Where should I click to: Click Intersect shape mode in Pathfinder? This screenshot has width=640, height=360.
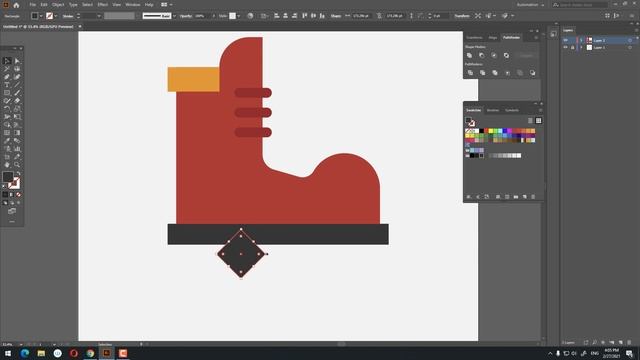[x=494, y=55]
